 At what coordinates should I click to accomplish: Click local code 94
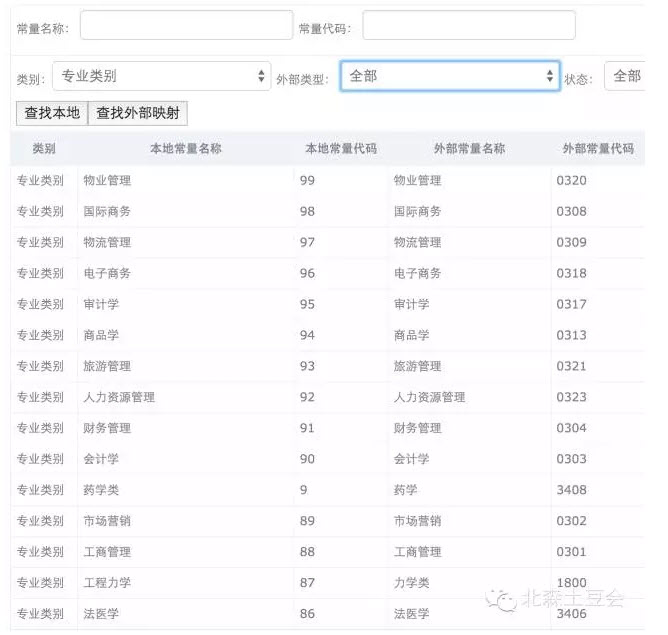point(307,335)
